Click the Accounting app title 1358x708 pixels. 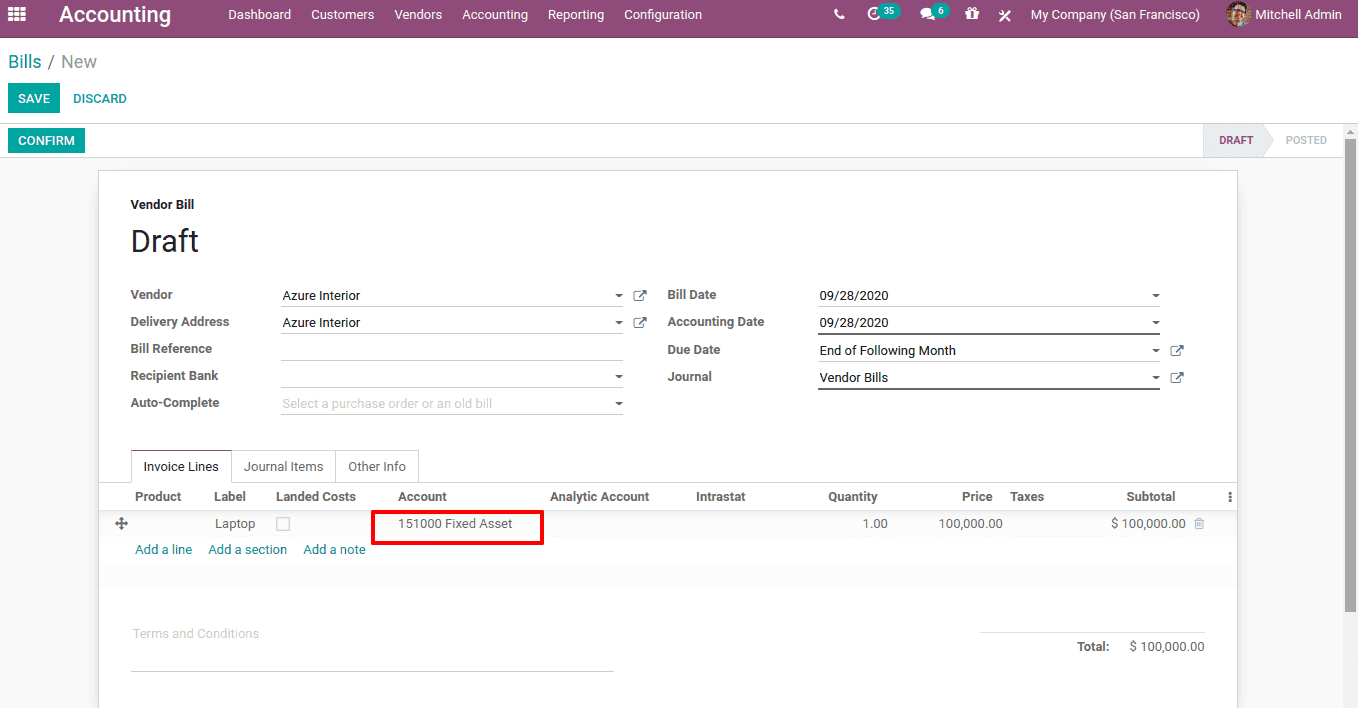pyautogui.click(x=115, y=15)
